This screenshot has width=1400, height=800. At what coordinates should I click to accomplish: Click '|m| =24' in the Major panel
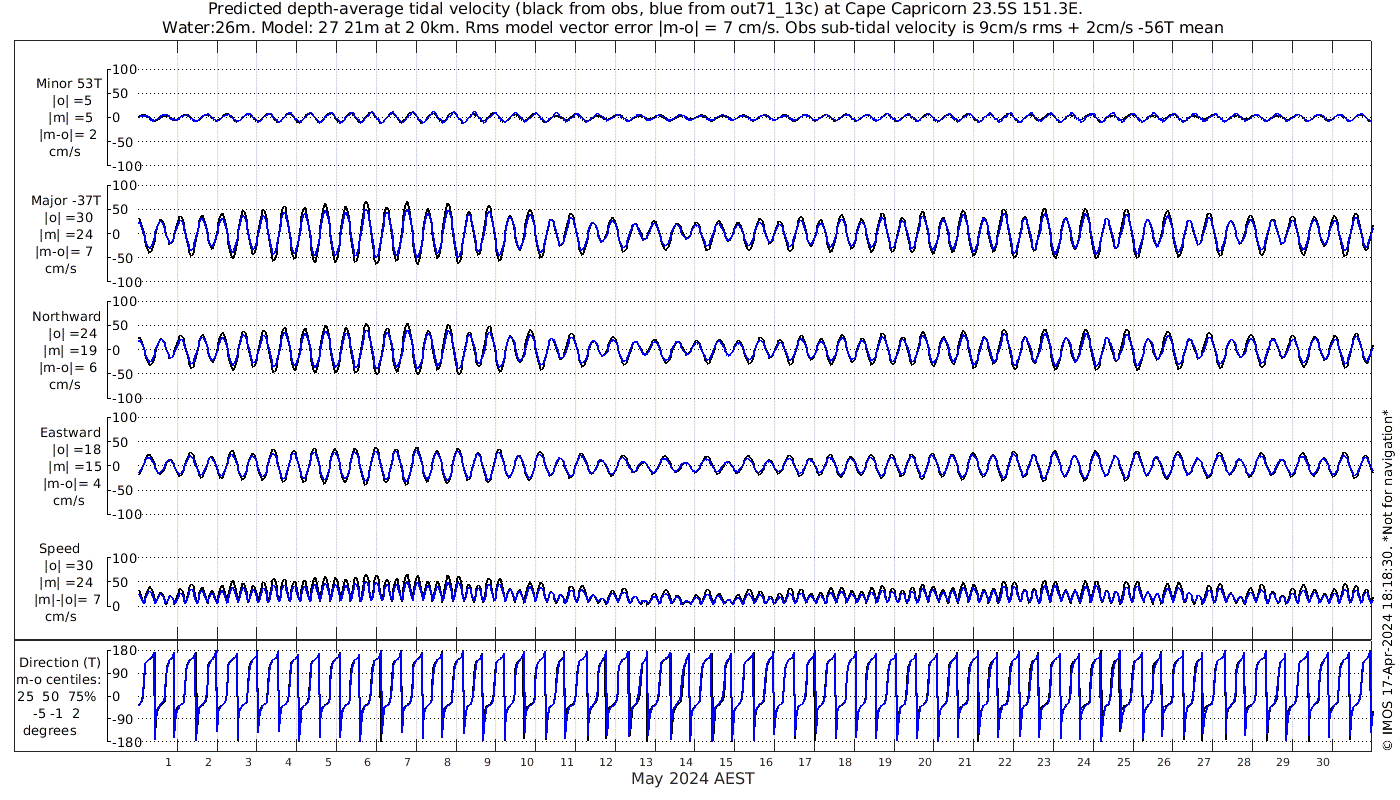69,235
